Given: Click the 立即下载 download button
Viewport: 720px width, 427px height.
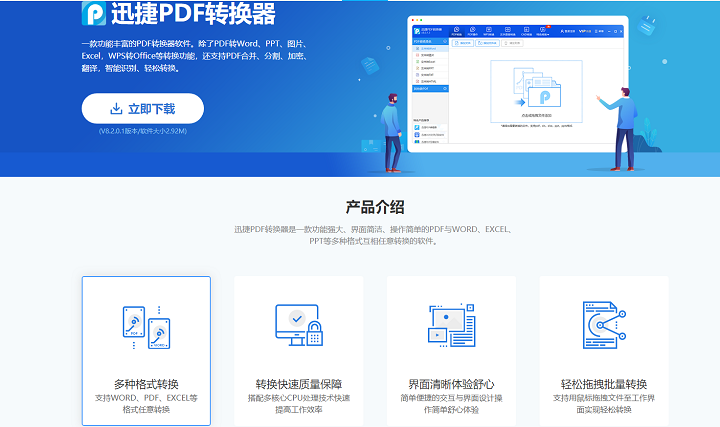Looking at the screenshot, I should (x=143, y=109).
